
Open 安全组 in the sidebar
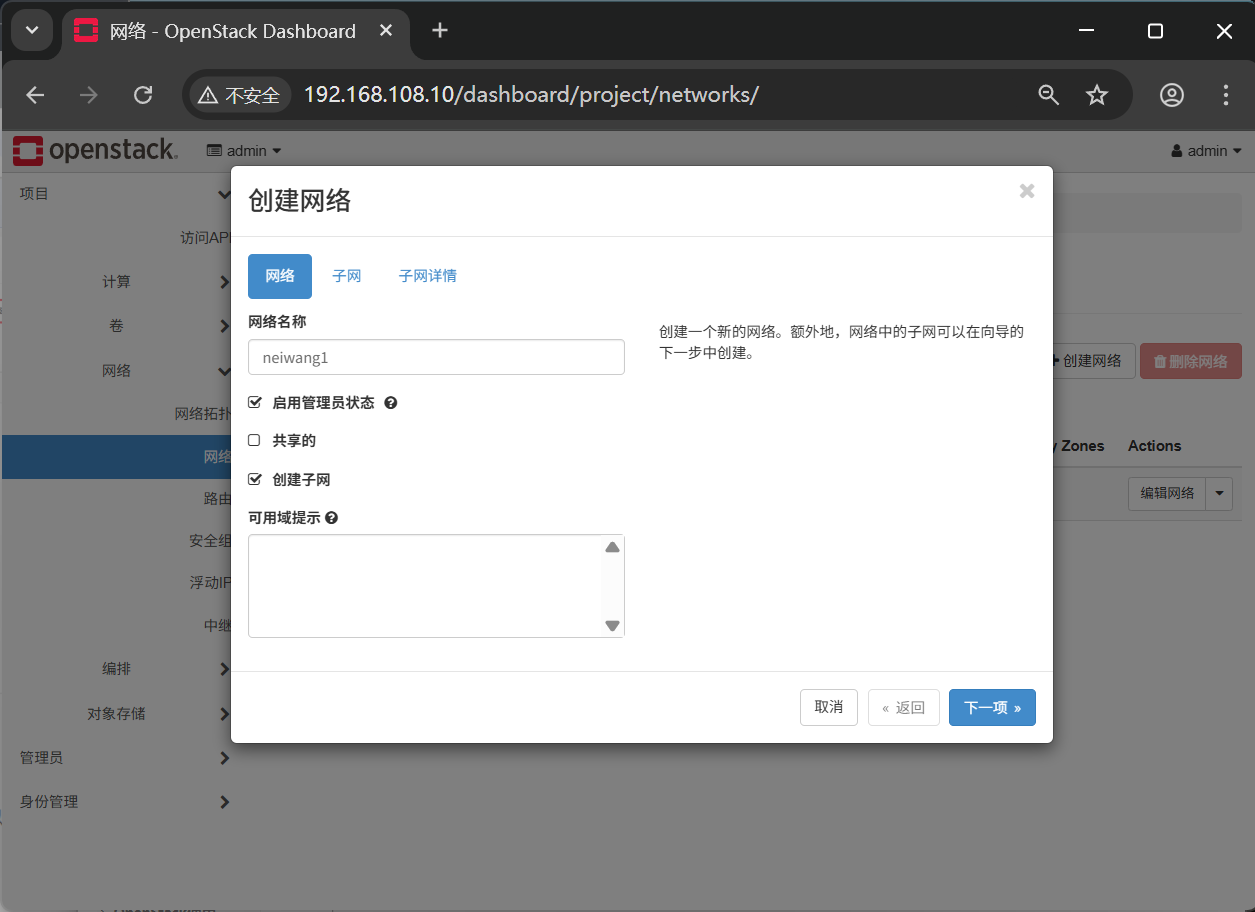pos(210,541)
